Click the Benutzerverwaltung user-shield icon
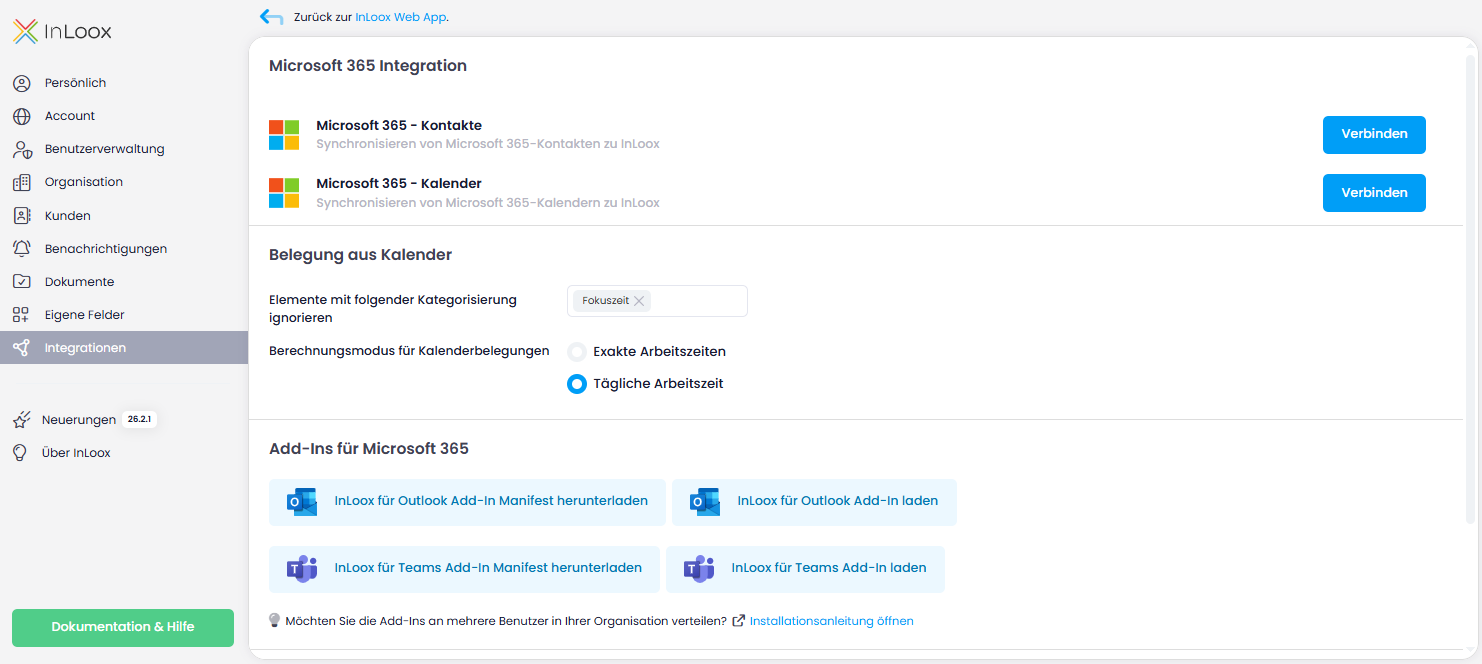This screenshot has width=1482, height=664. 22,149
